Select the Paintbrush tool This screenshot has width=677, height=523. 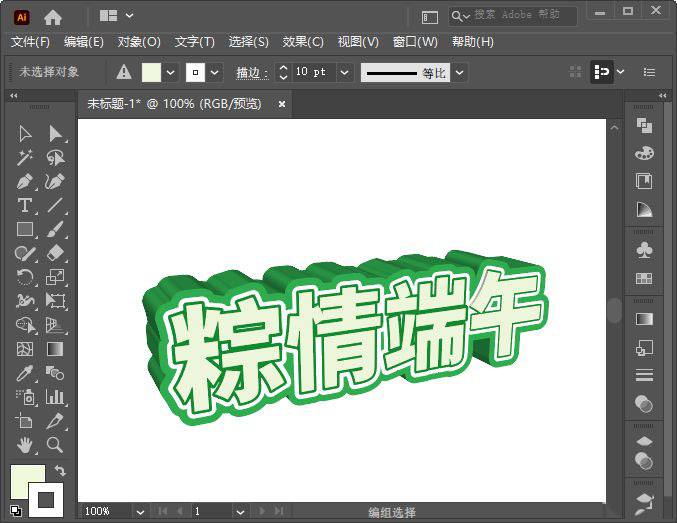(x=55, y=229)
